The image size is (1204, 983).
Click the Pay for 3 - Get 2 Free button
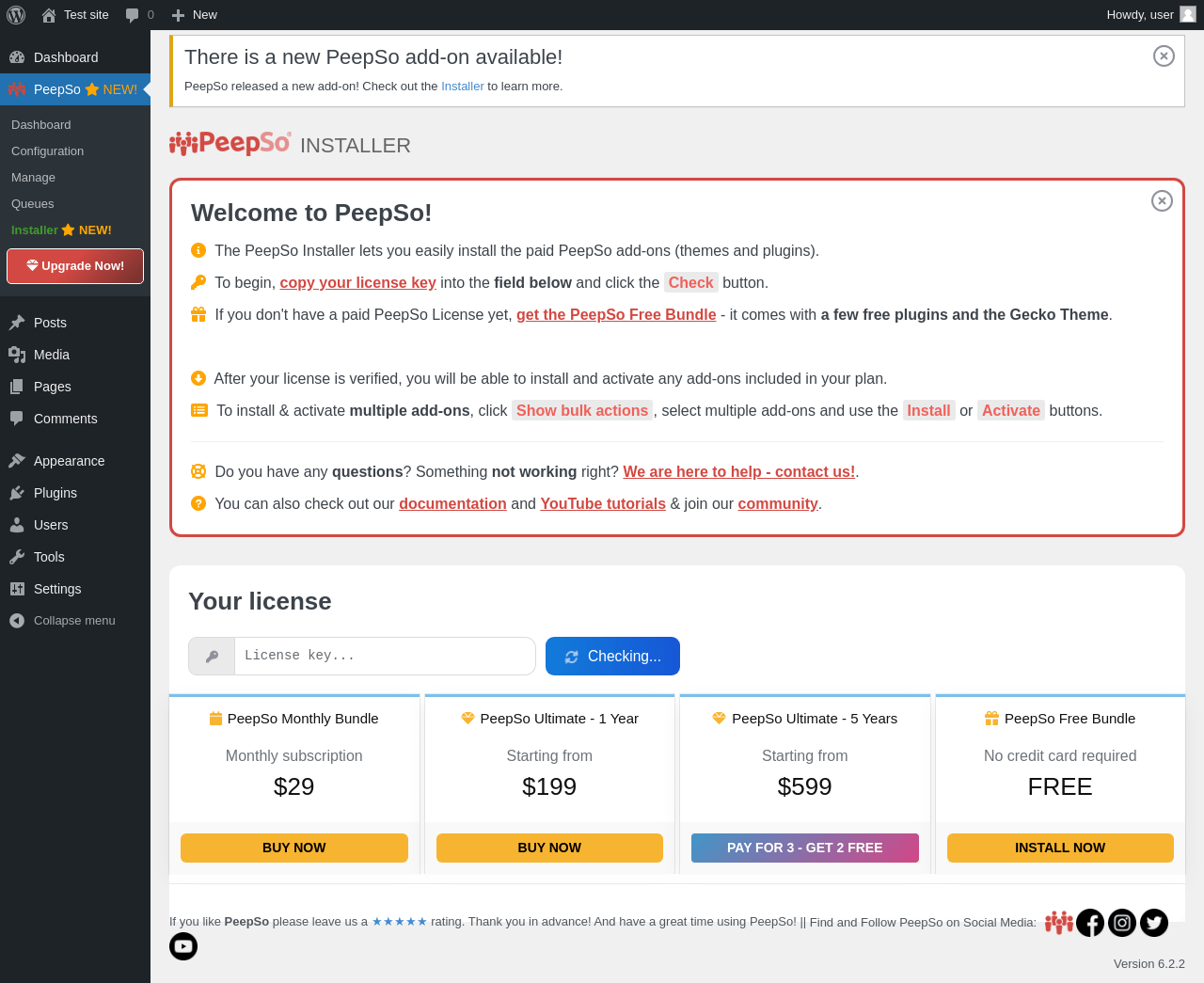pos(804,848)
